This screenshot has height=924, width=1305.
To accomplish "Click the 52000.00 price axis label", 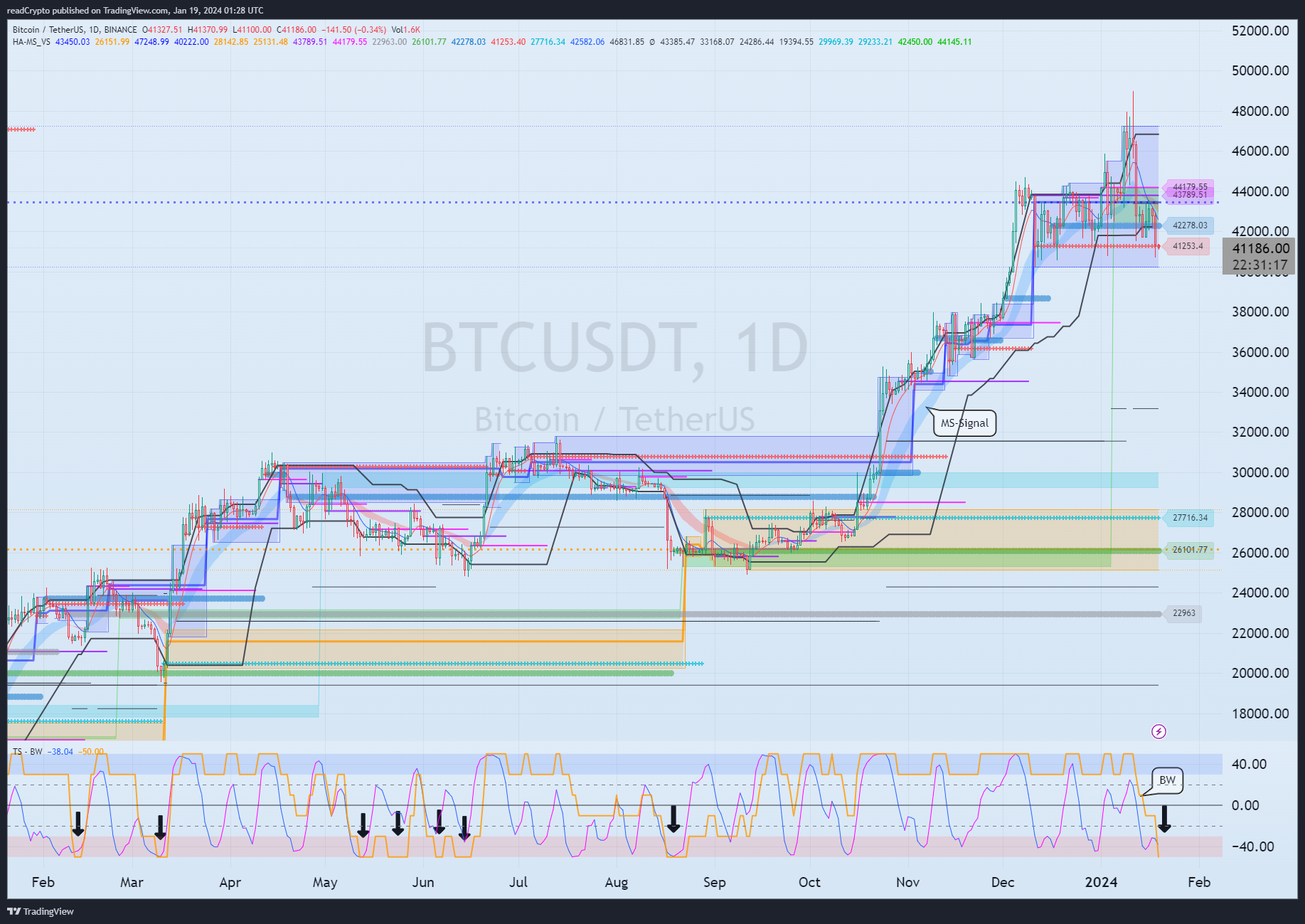I will click(x=1260, y=31).
